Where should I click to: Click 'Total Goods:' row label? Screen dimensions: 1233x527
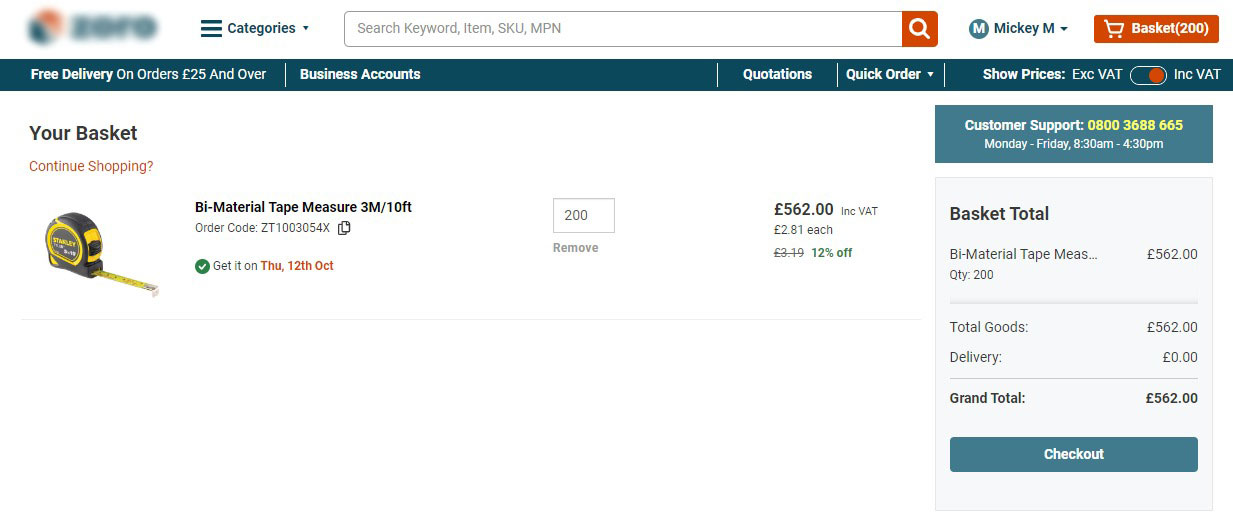click(x=989, y=327)
